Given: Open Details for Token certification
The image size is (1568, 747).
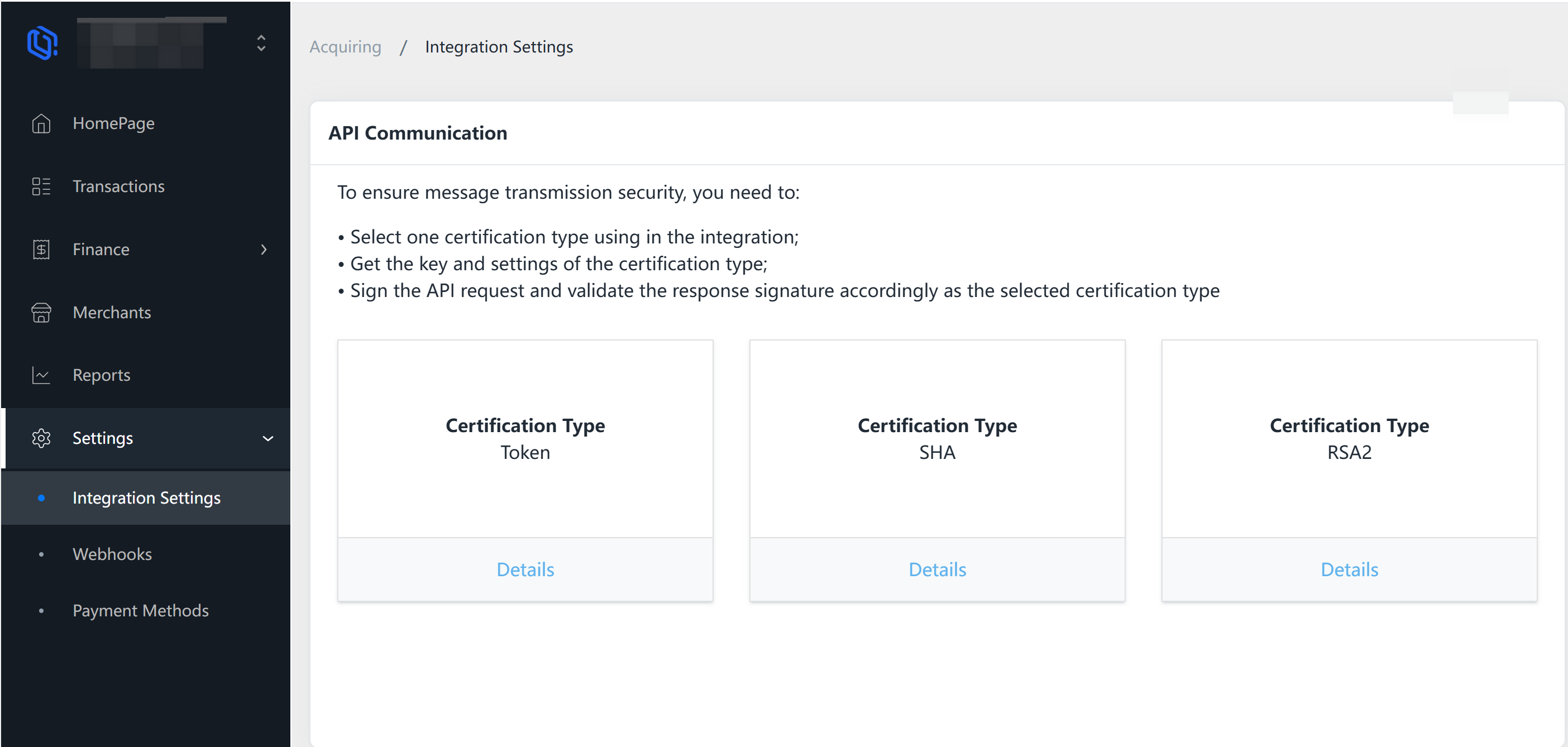Looking at the screenshot, I should point(525,569).
